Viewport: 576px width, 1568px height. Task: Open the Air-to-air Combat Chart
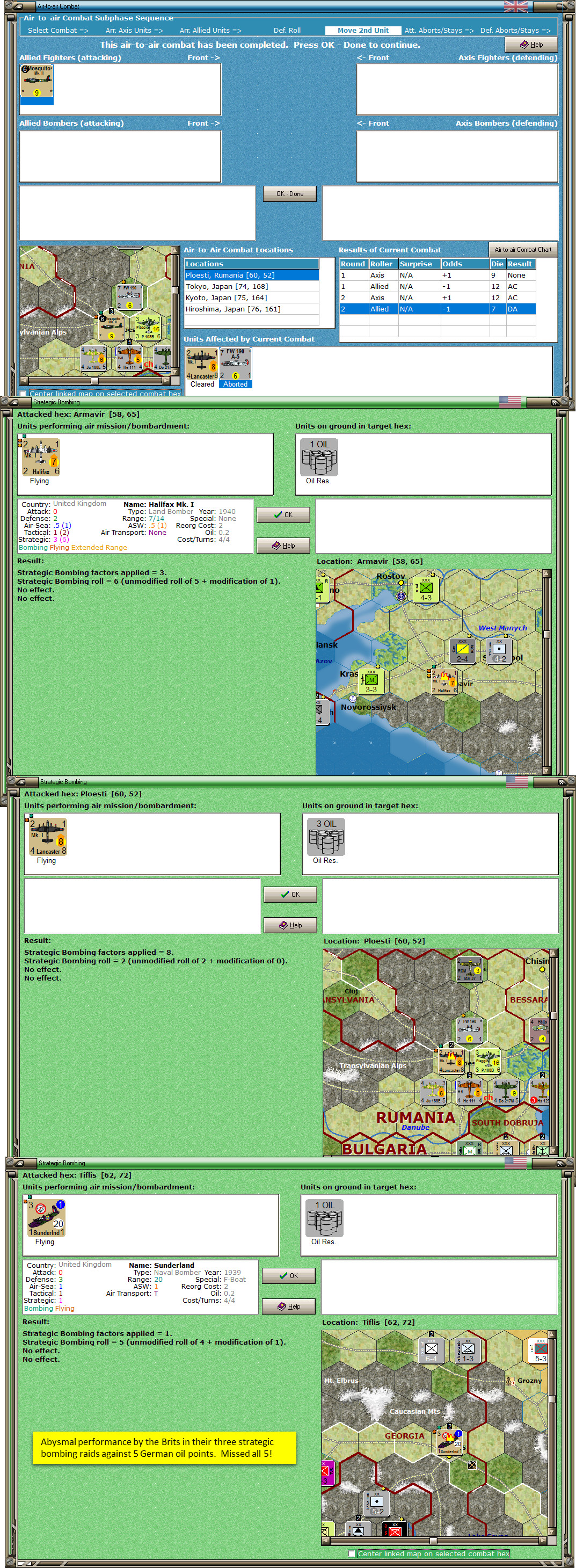pyautogui.click(x=523, y=250)
